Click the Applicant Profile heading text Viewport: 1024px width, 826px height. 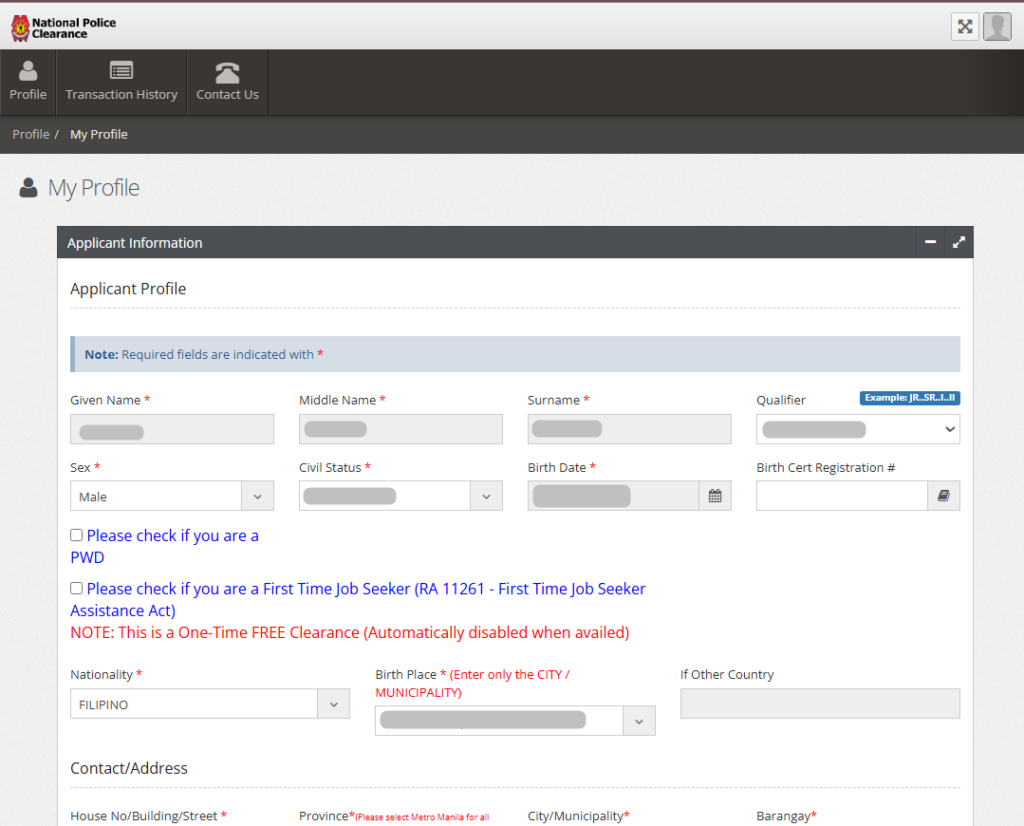pos(128,289)
